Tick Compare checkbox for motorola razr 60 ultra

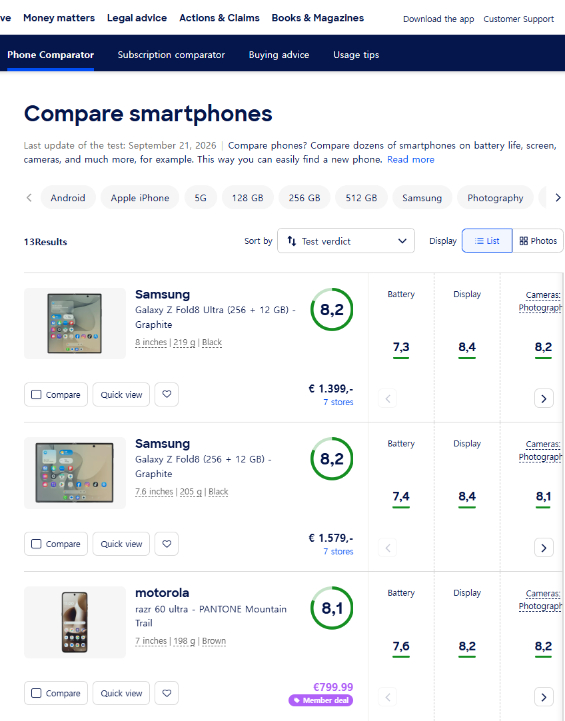pyautogui.click(x=36, y=693)
